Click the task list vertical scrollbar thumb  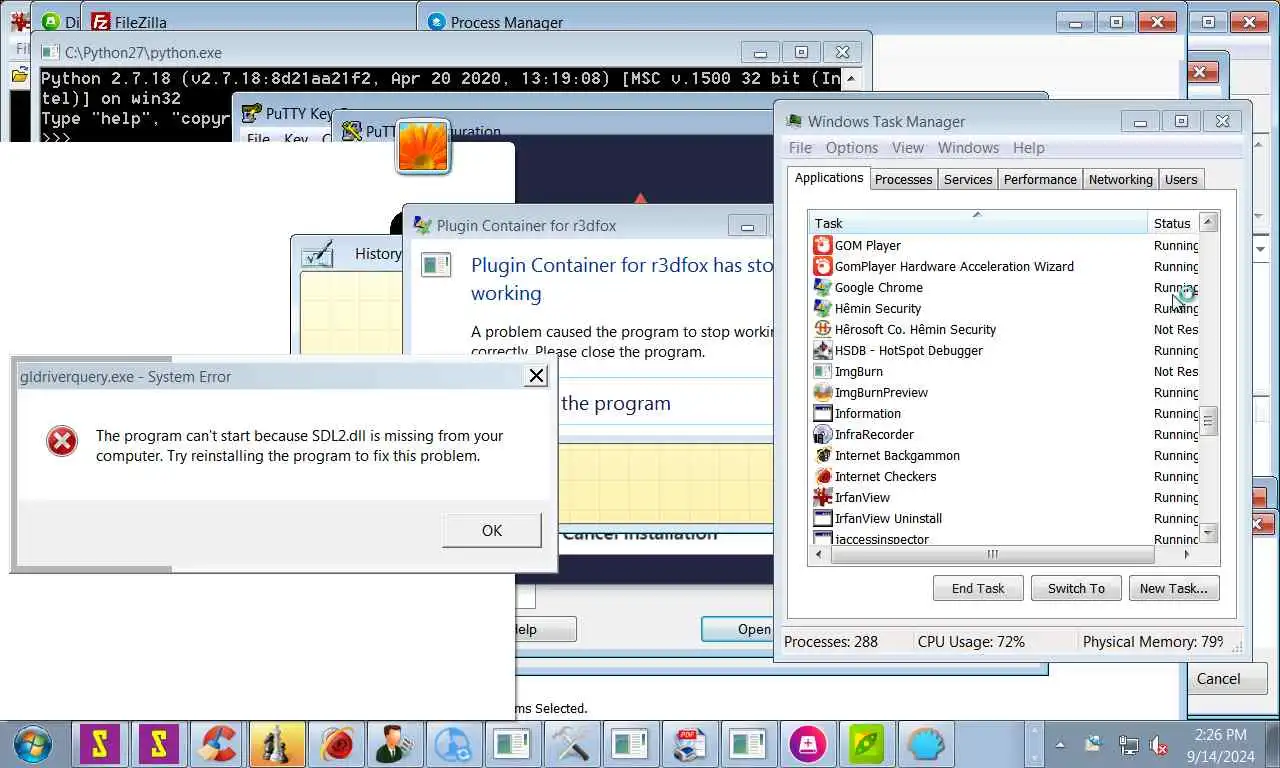coord(1208,420)
